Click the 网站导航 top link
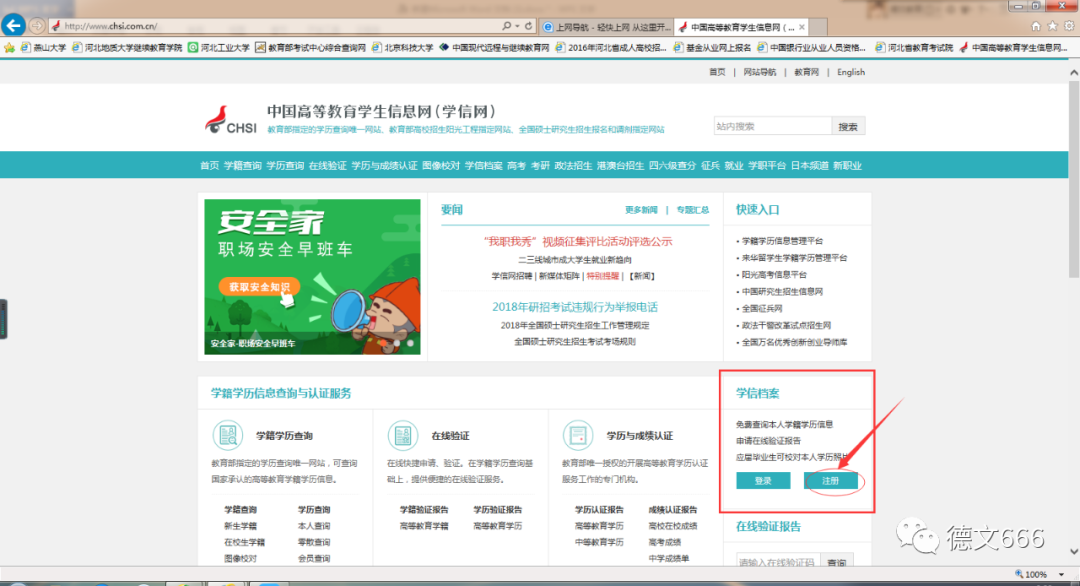 [760, 72]
